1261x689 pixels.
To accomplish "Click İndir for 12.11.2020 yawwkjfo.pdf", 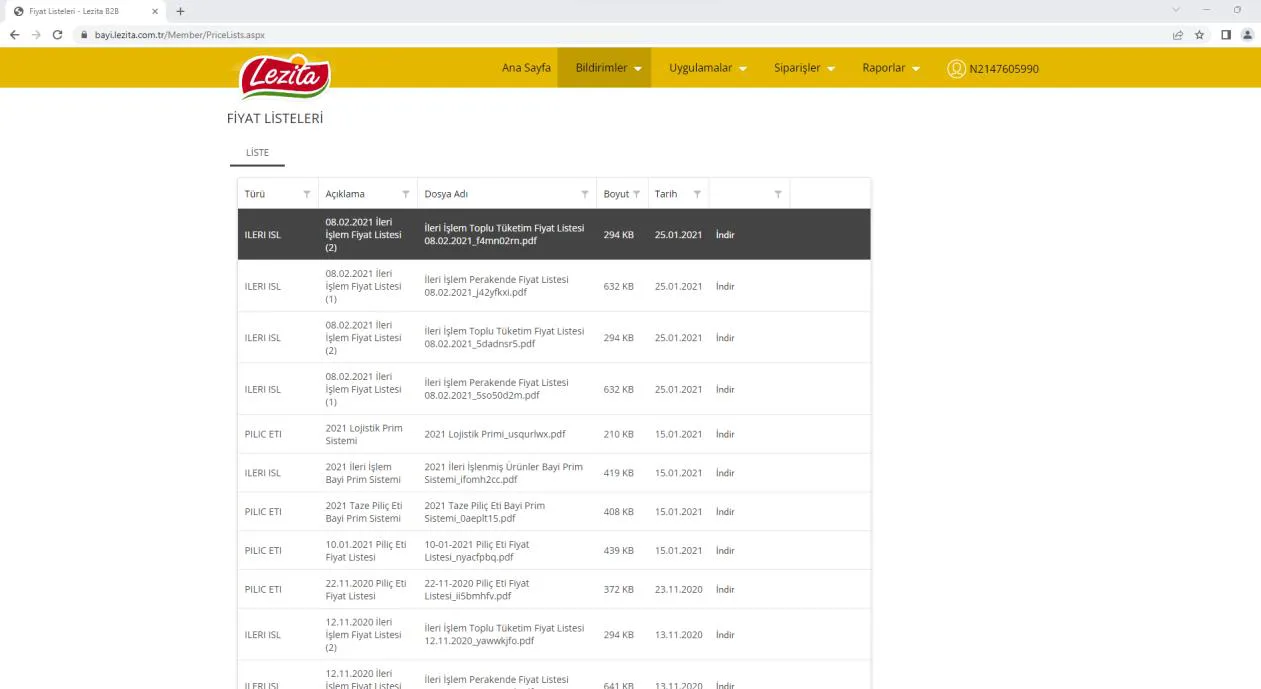I will pos(725,635).
